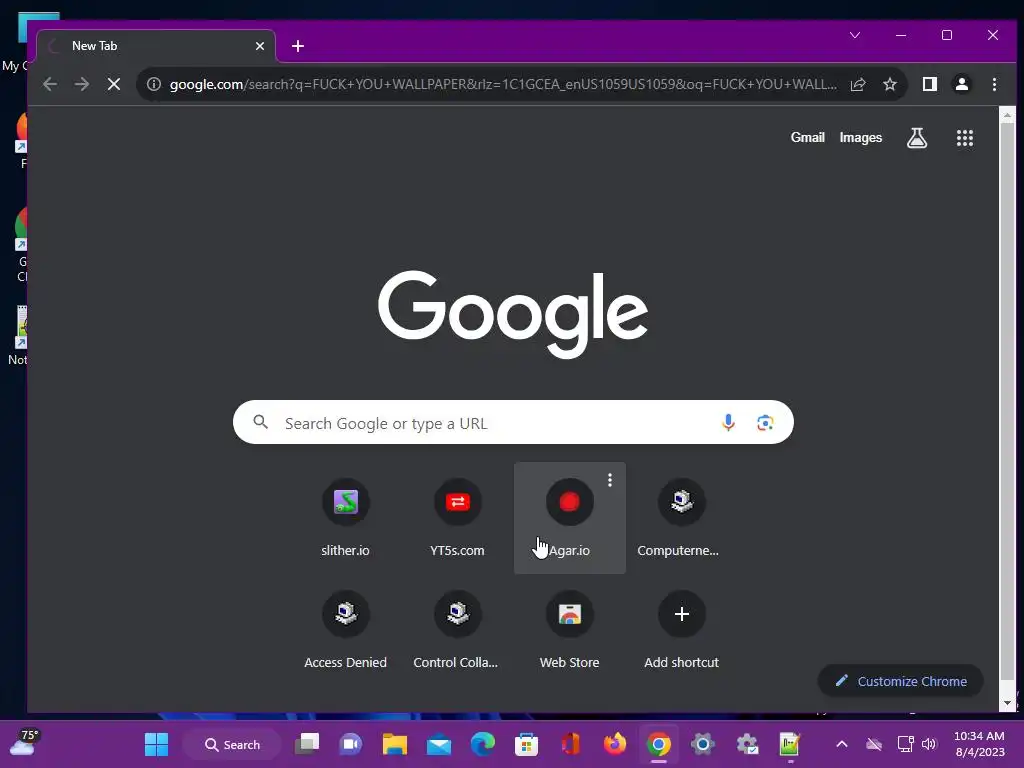Open File Explorer from taskbar
This screenshot has height=768, width=1024.
pyautogui.click(x=394, y=744)
